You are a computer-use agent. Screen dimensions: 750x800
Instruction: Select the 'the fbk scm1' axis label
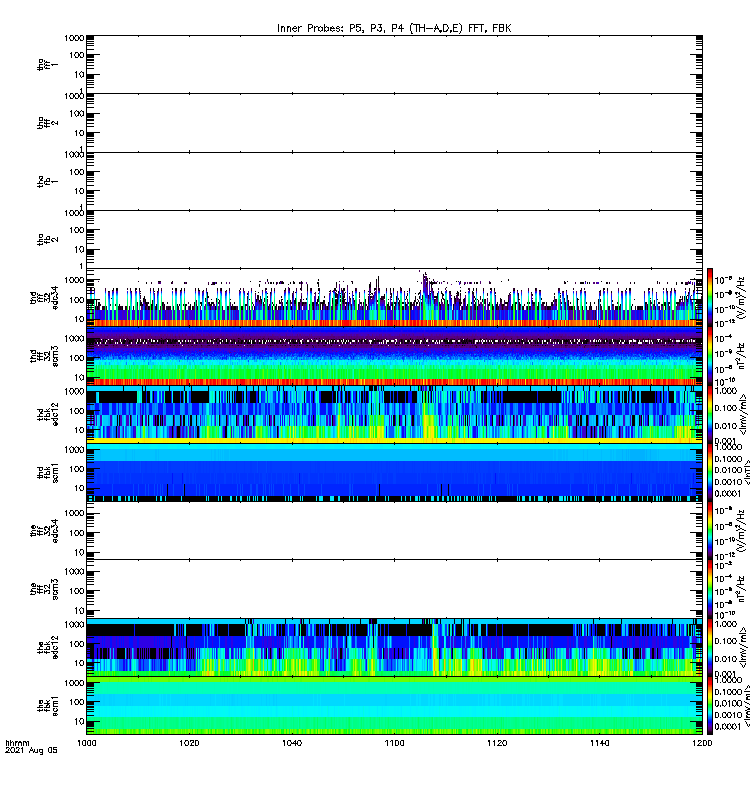point(47,706)
